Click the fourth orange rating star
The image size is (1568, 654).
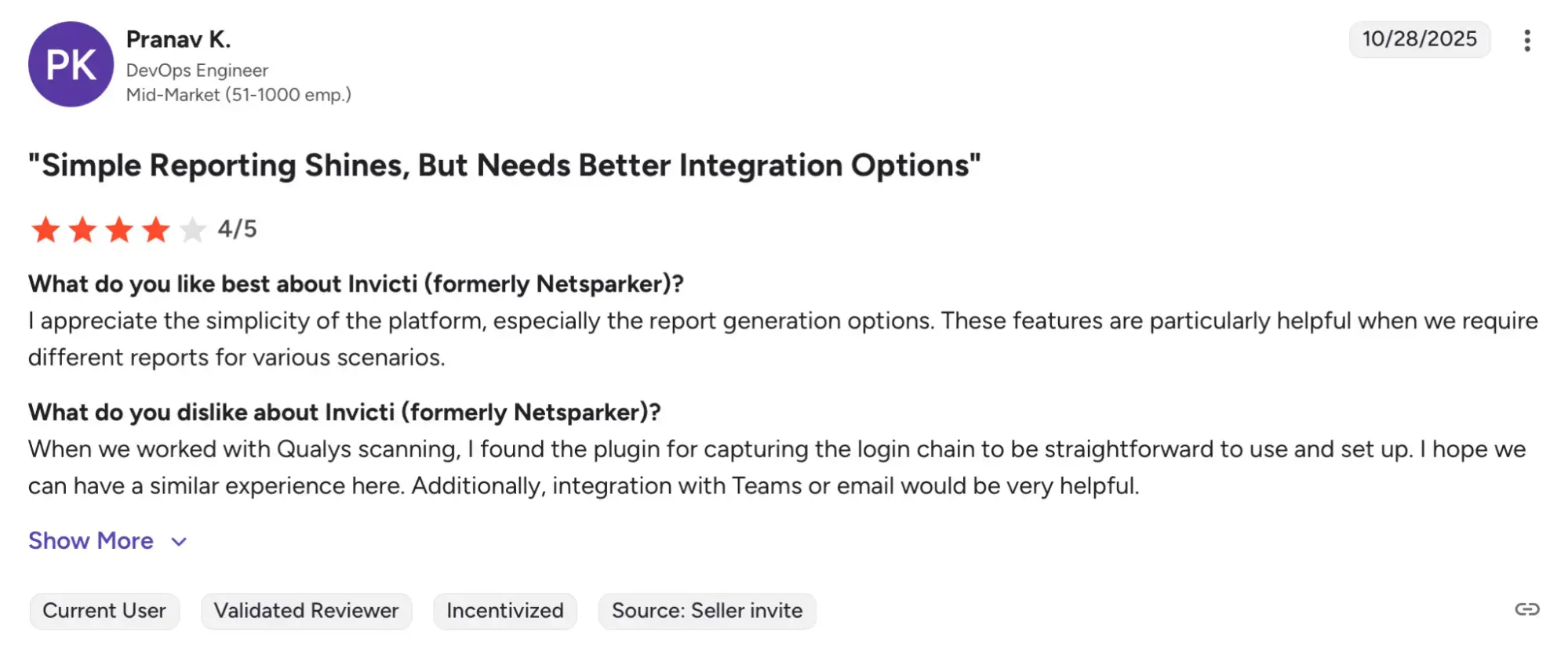(x=156, y=230)
